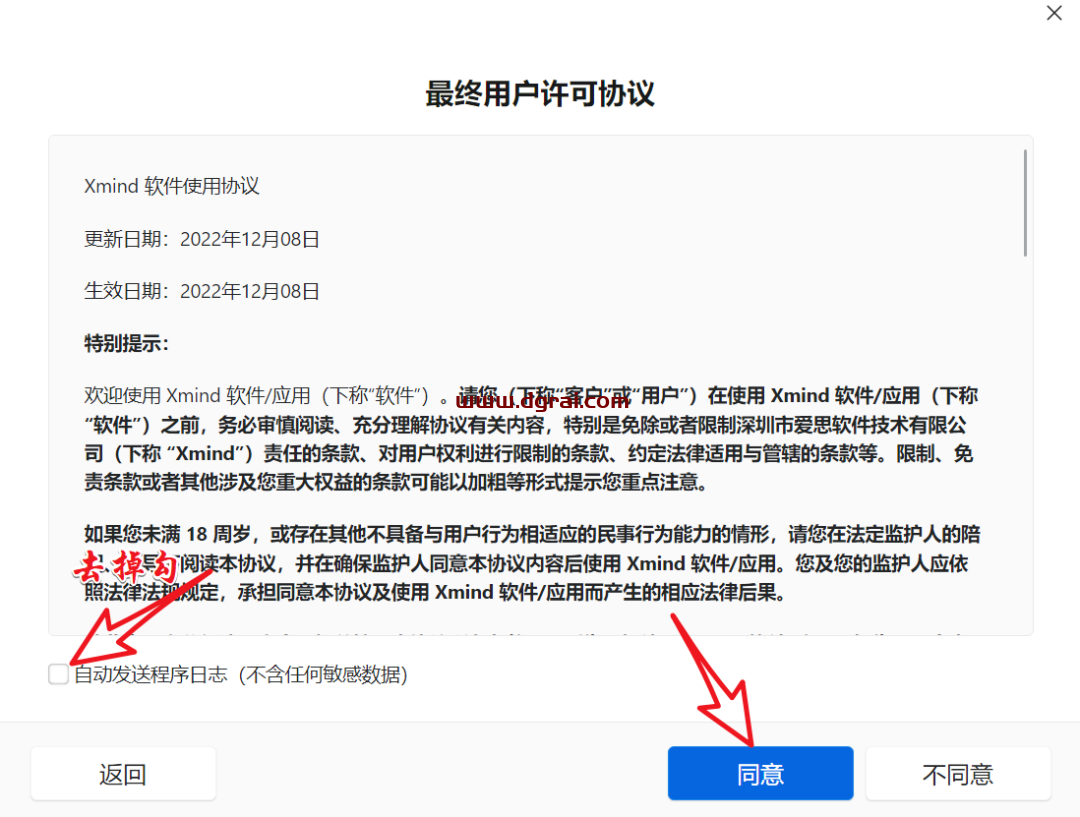
Task: Click the paragraph starting with 欢迎使用 Xmind
Action: click(530, 439)
